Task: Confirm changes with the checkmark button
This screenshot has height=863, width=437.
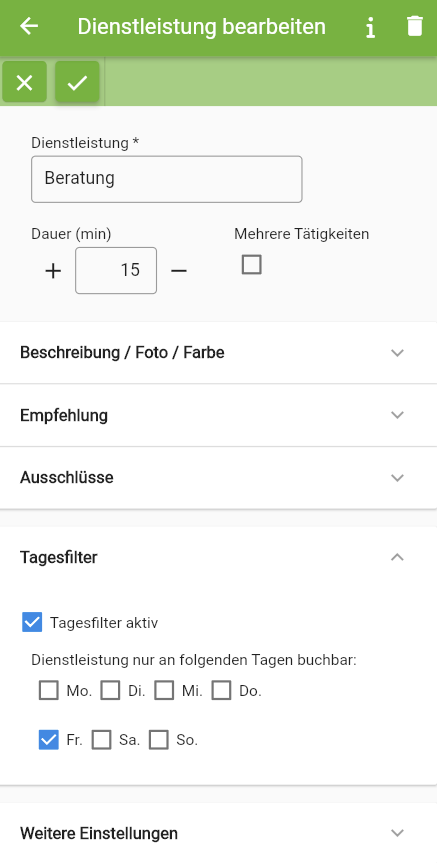Action: tap(77, 83)
